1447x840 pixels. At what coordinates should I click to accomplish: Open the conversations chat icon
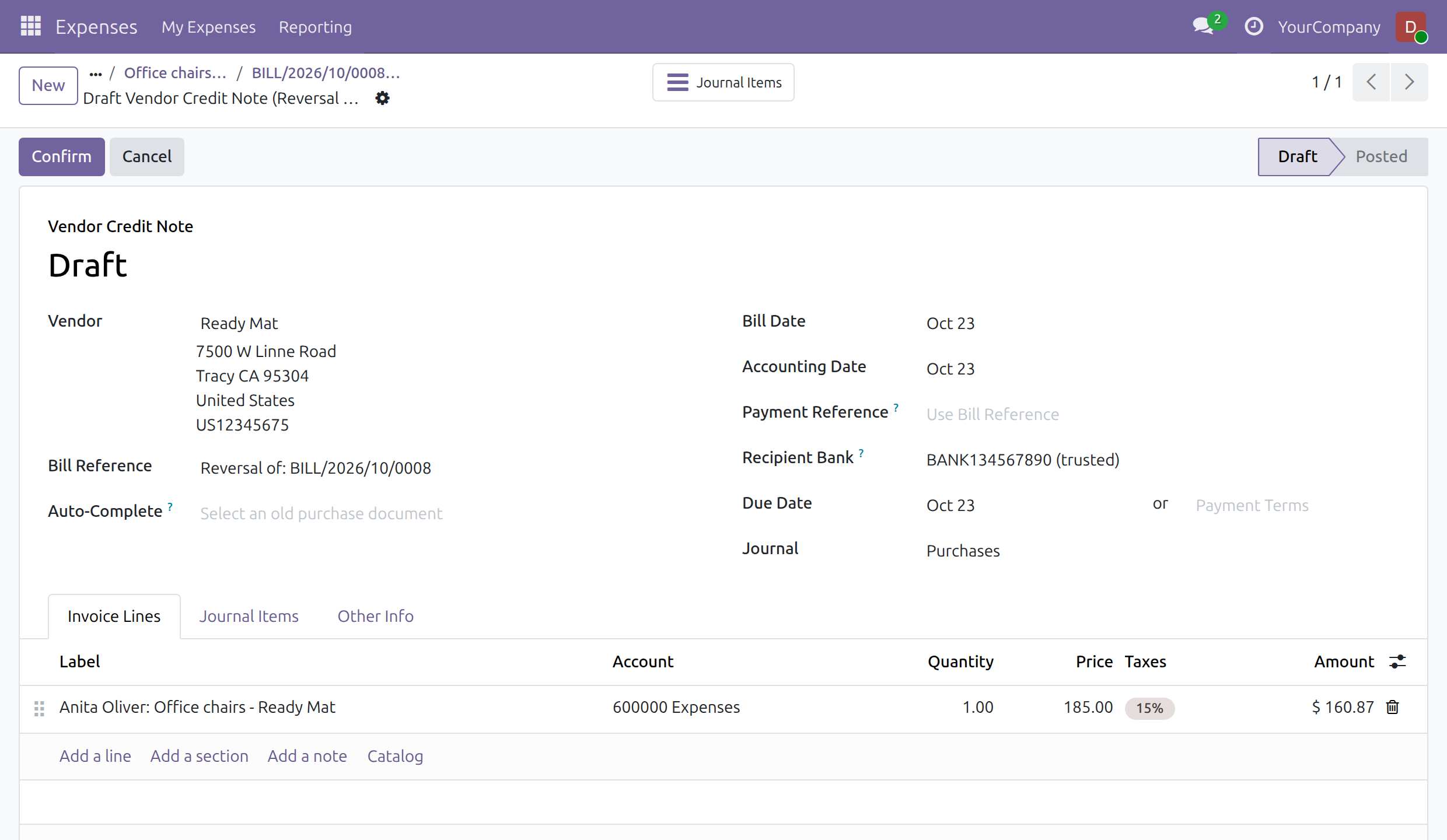tap(1203, 26)
